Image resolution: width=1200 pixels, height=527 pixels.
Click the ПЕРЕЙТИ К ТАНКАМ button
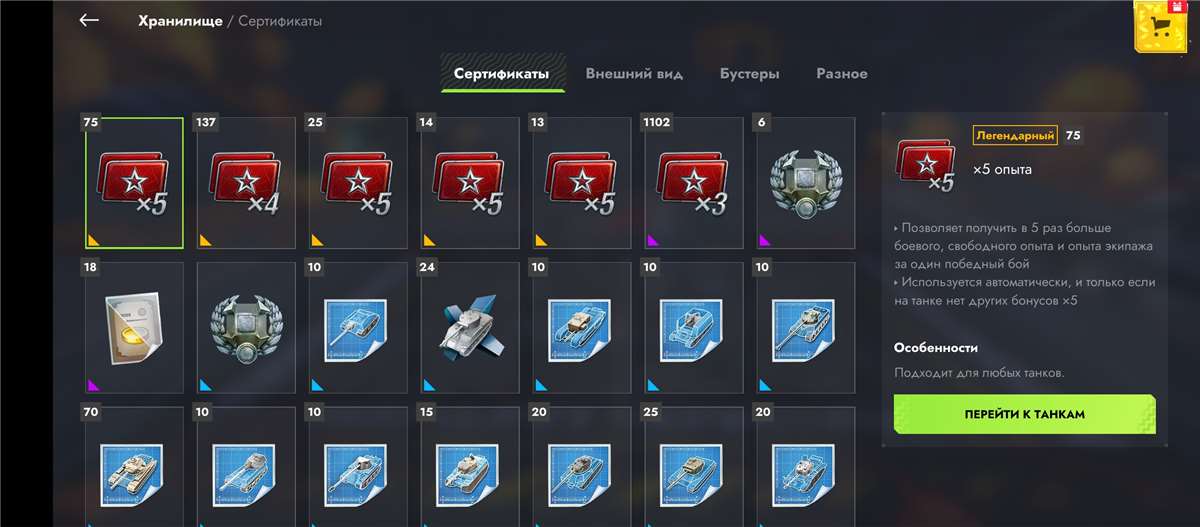click(x=1025, y=414)
